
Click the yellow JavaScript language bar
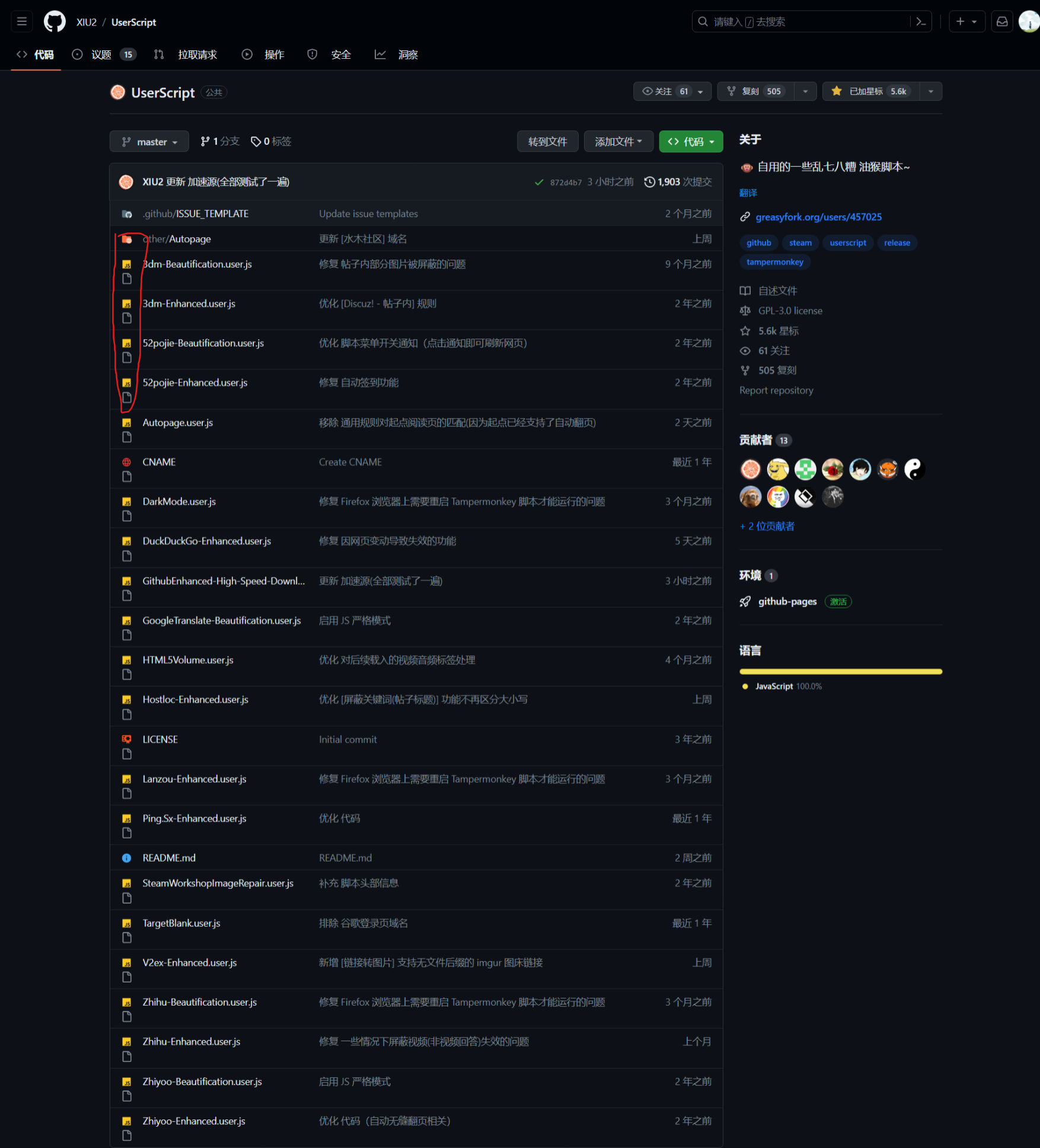[840, 671]
